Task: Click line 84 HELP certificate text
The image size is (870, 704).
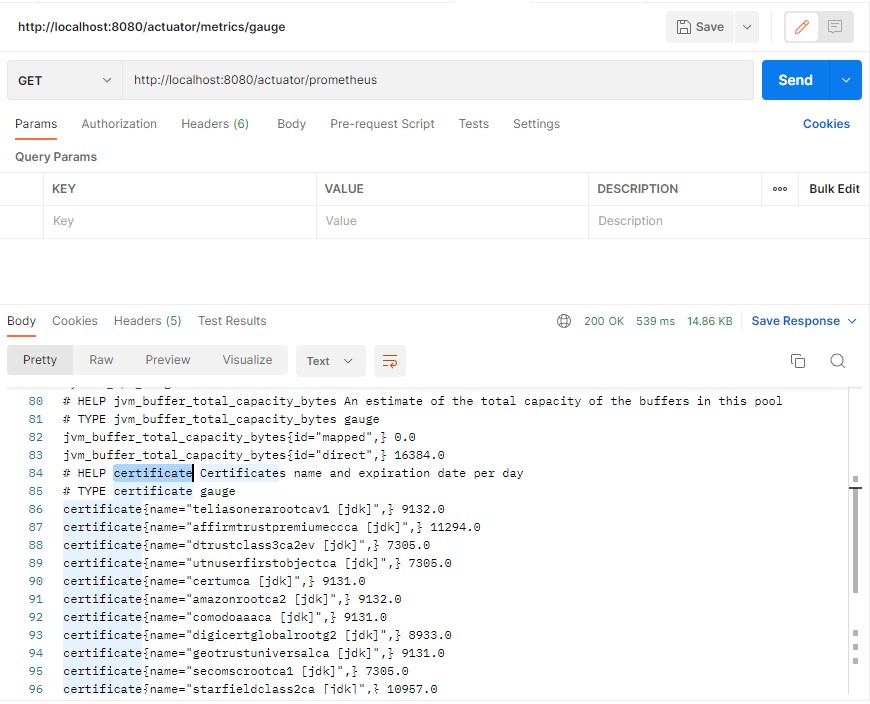Action: coord(293,473)
